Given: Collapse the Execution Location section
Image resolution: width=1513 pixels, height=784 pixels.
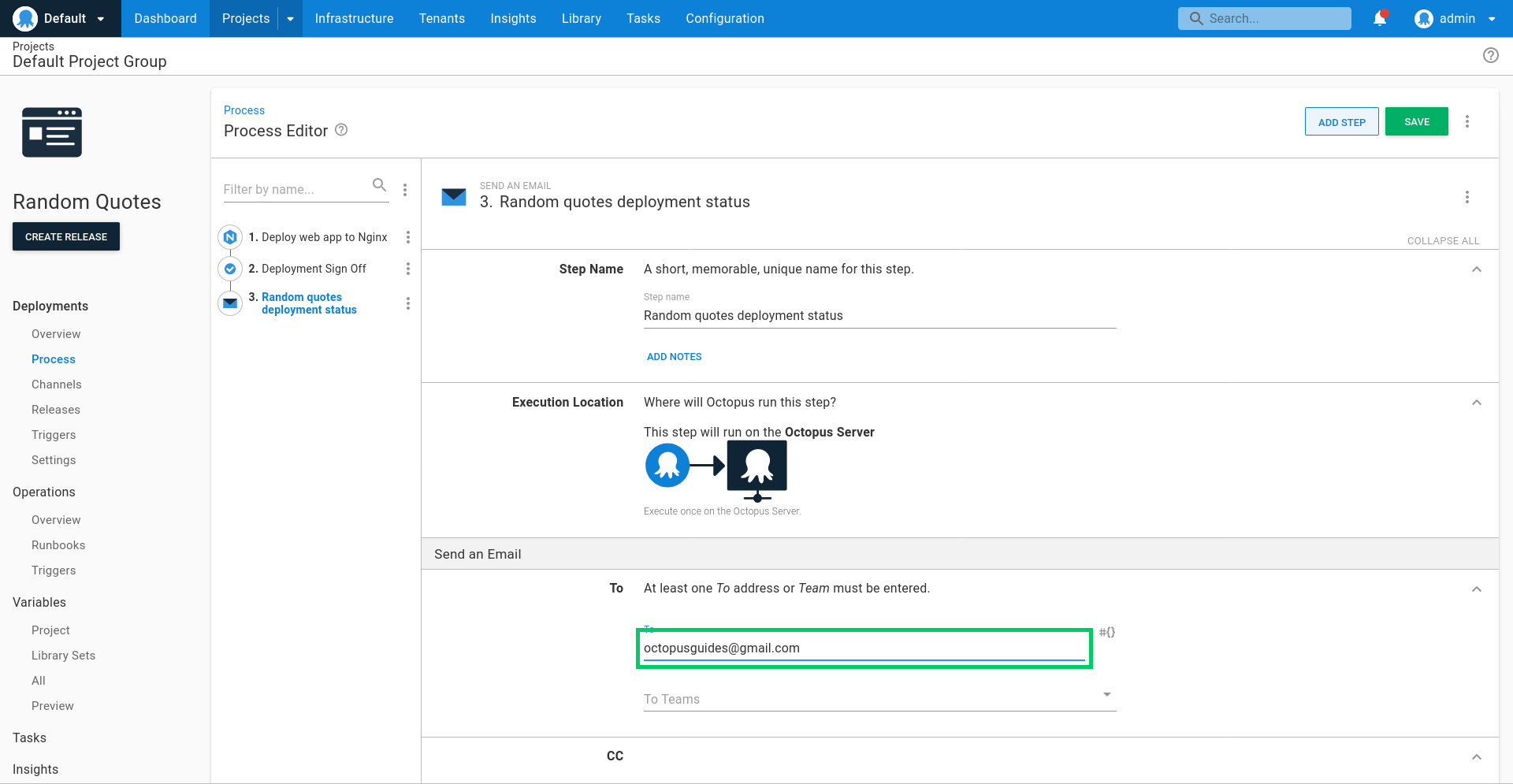Looking at the screenshot, I should click(1477, 403).
